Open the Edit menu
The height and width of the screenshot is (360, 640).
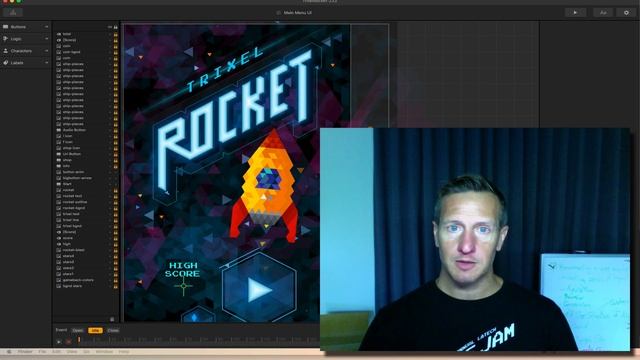pos(57,351)
